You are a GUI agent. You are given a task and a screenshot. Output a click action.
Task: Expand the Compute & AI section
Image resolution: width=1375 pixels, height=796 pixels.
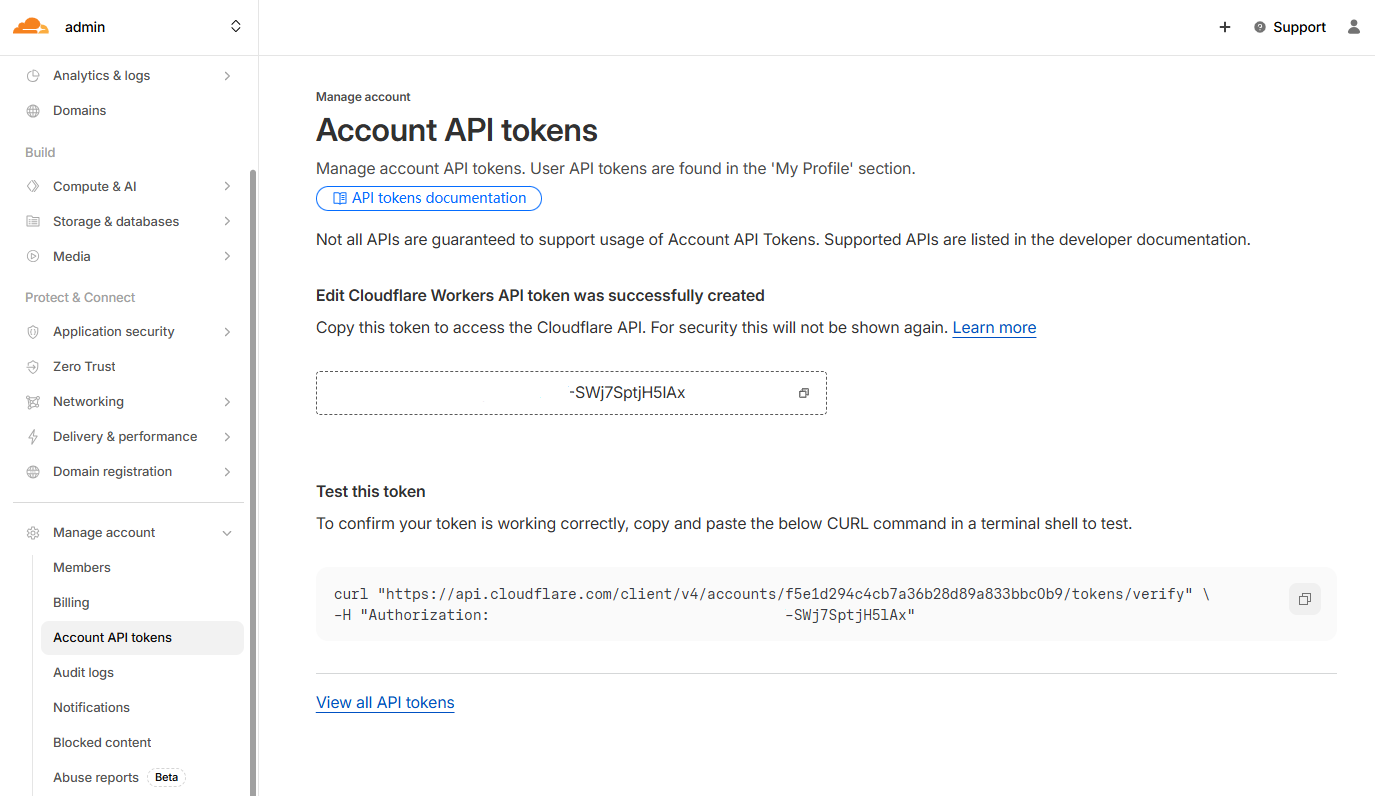coord(227,187)
